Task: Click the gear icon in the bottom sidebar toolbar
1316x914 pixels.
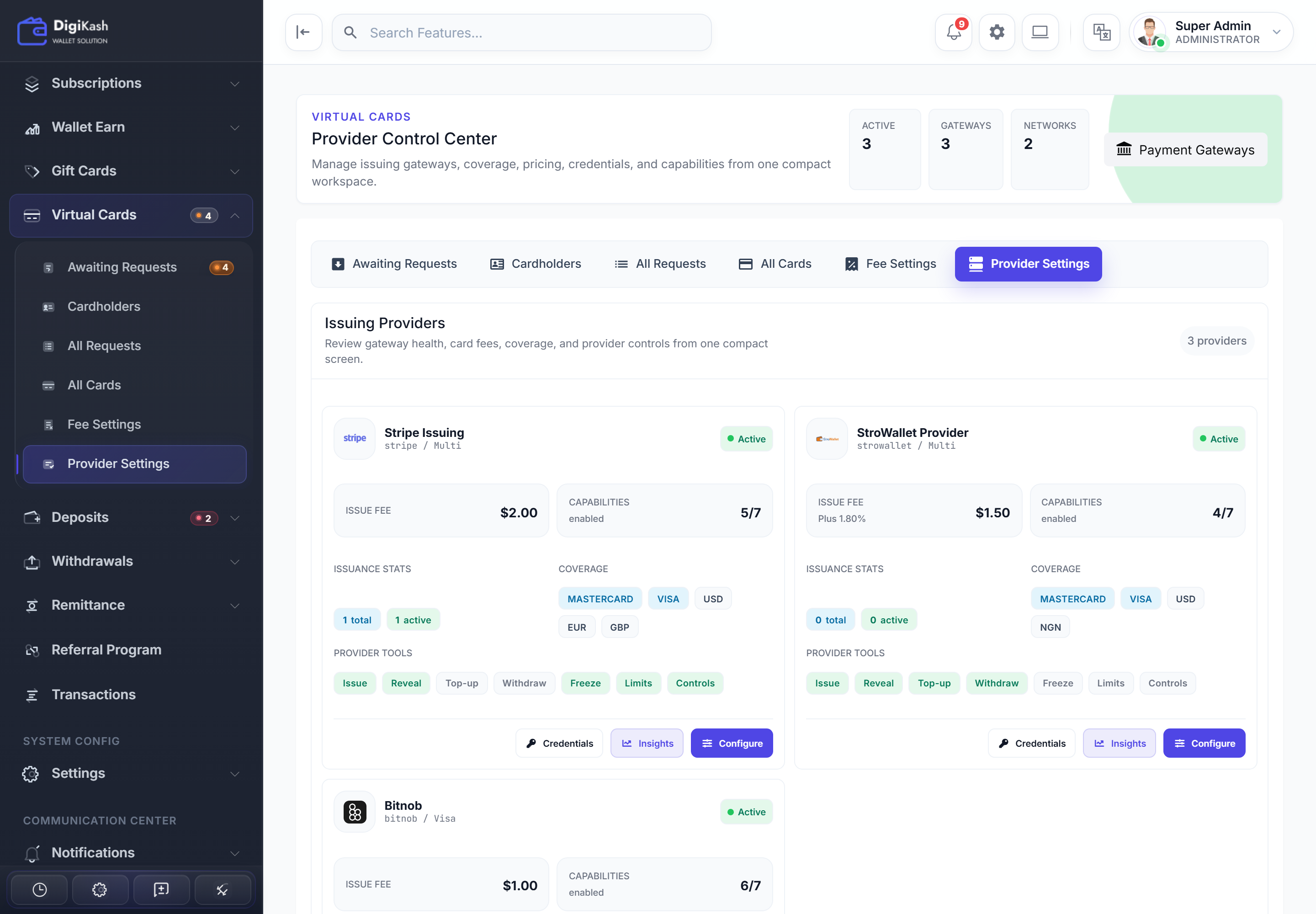Action: (x=100, y=889)
